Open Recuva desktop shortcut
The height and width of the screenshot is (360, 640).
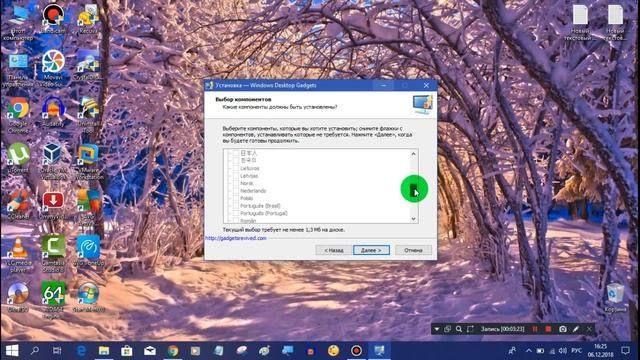tap(88, 18)
